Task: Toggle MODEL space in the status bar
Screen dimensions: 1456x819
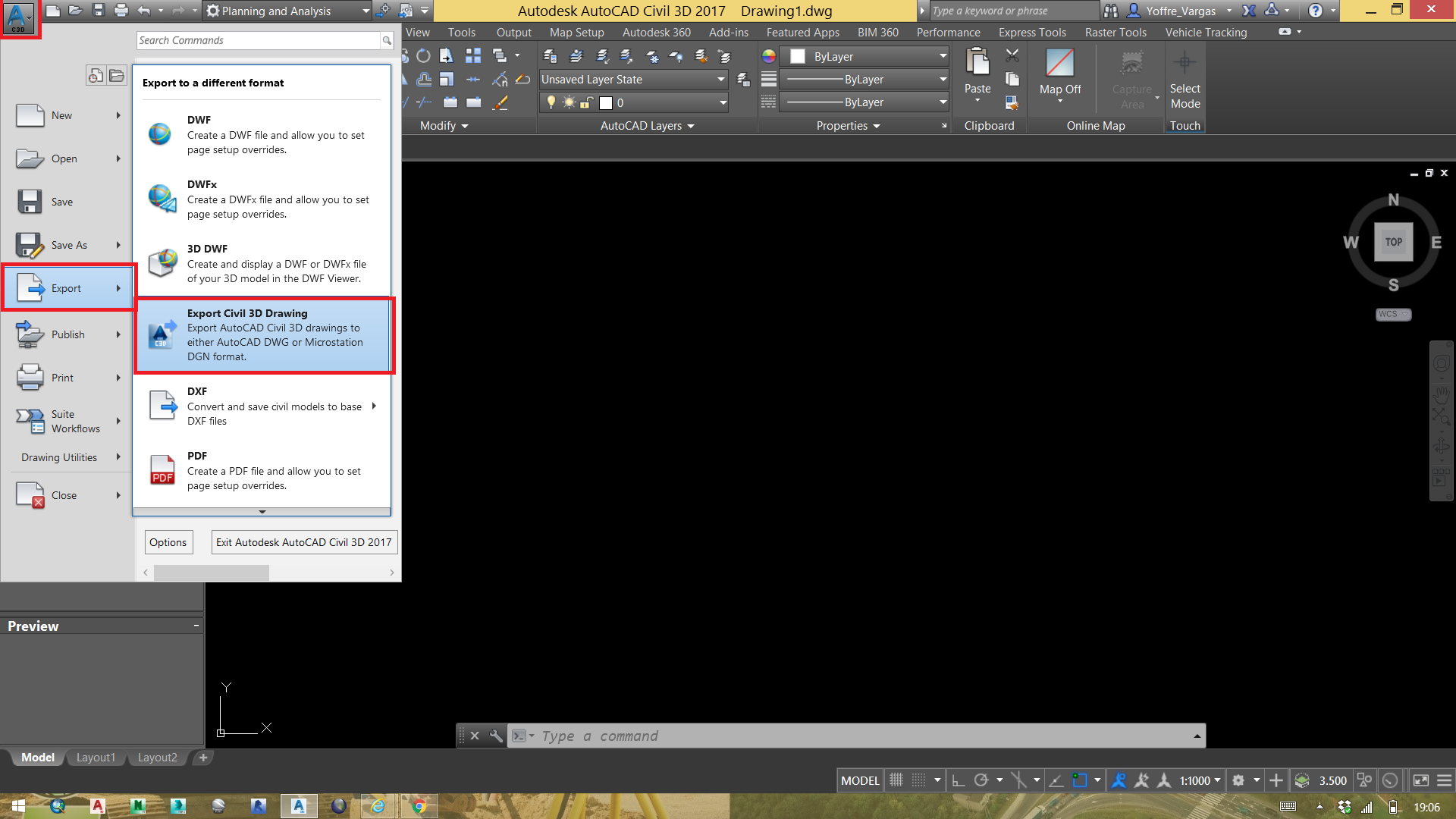Action: [859, 780]
